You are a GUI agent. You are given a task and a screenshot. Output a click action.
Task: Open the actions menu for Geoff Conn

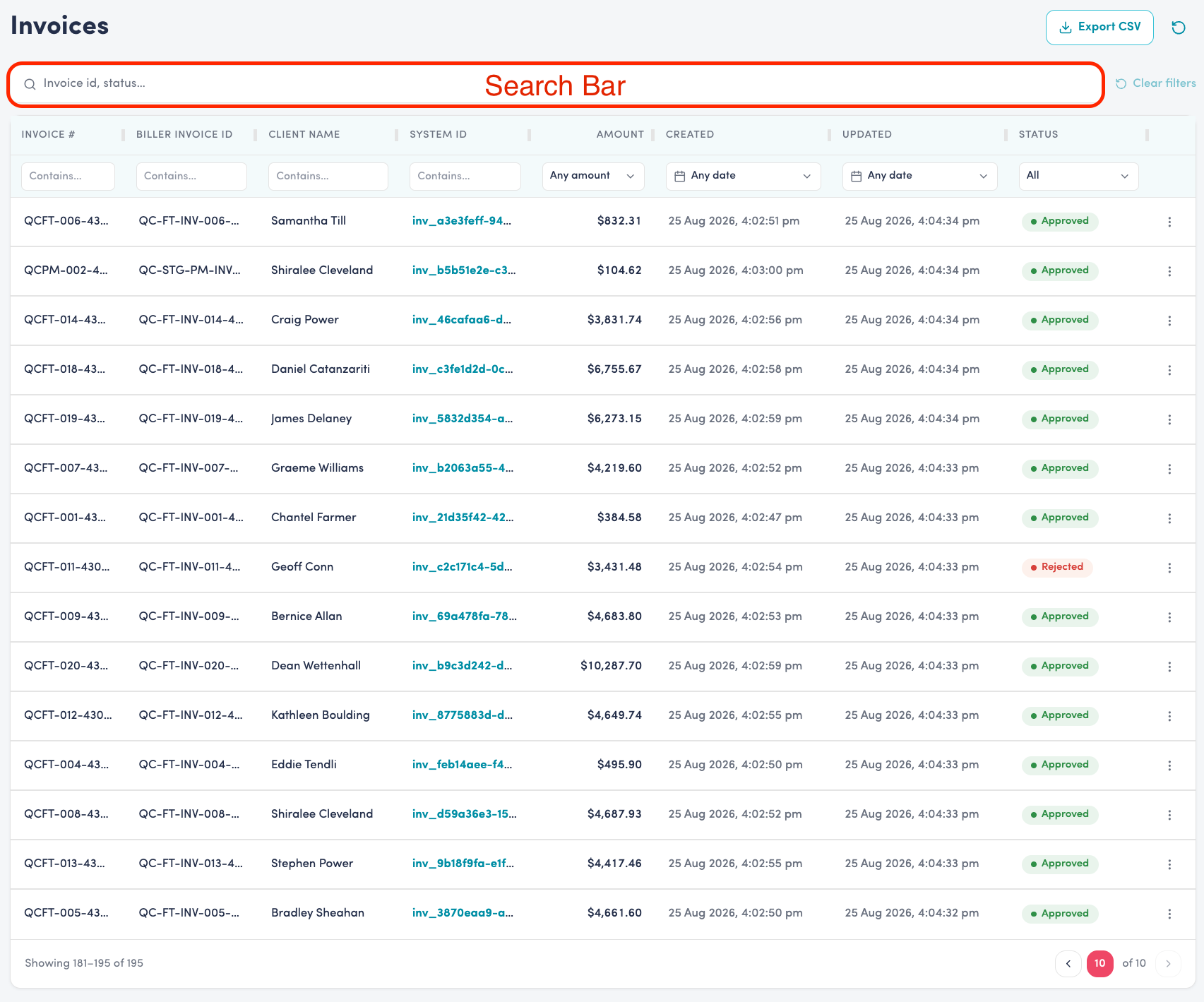pos(1169,568)
